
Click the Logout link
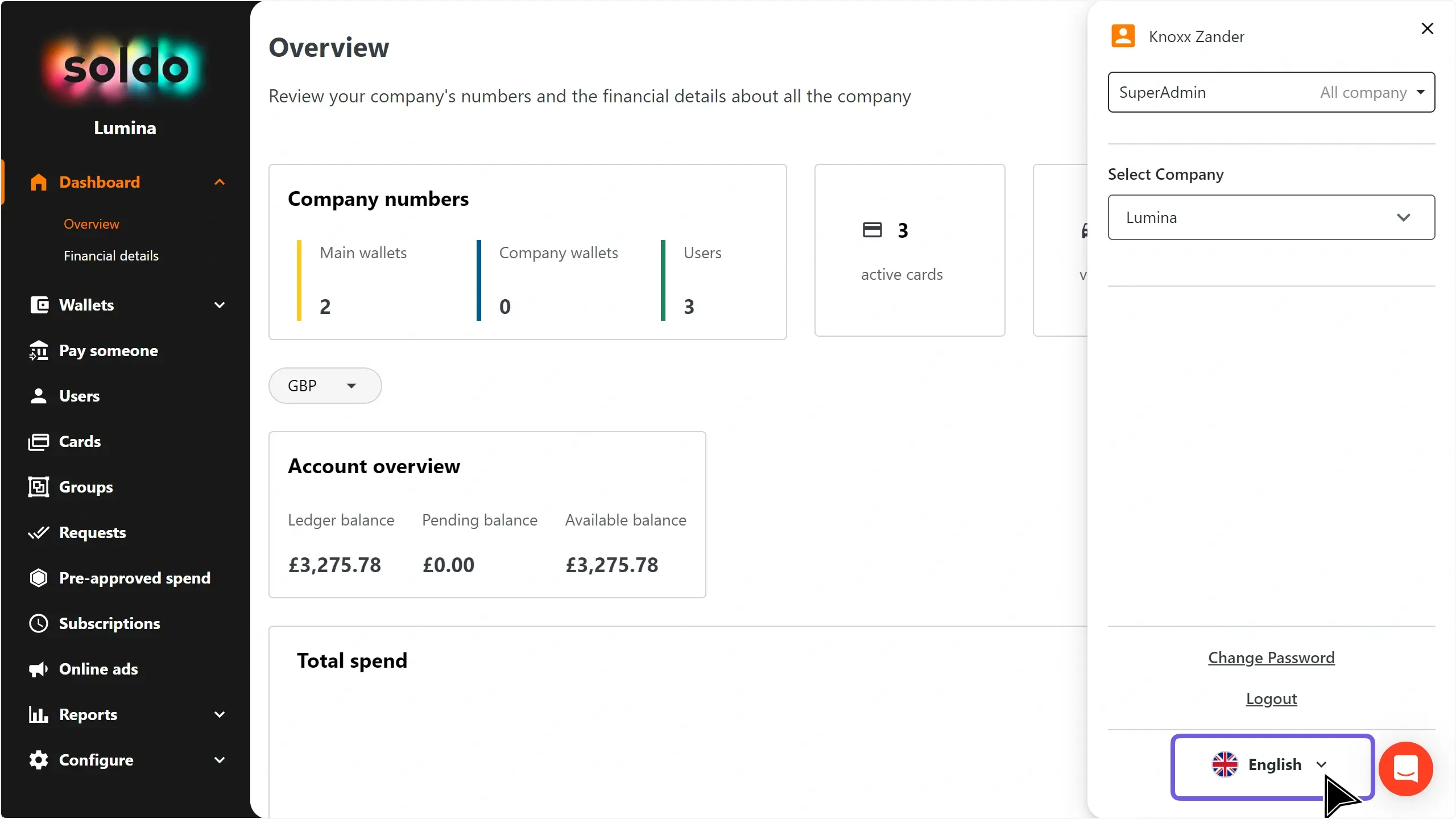1271,698
